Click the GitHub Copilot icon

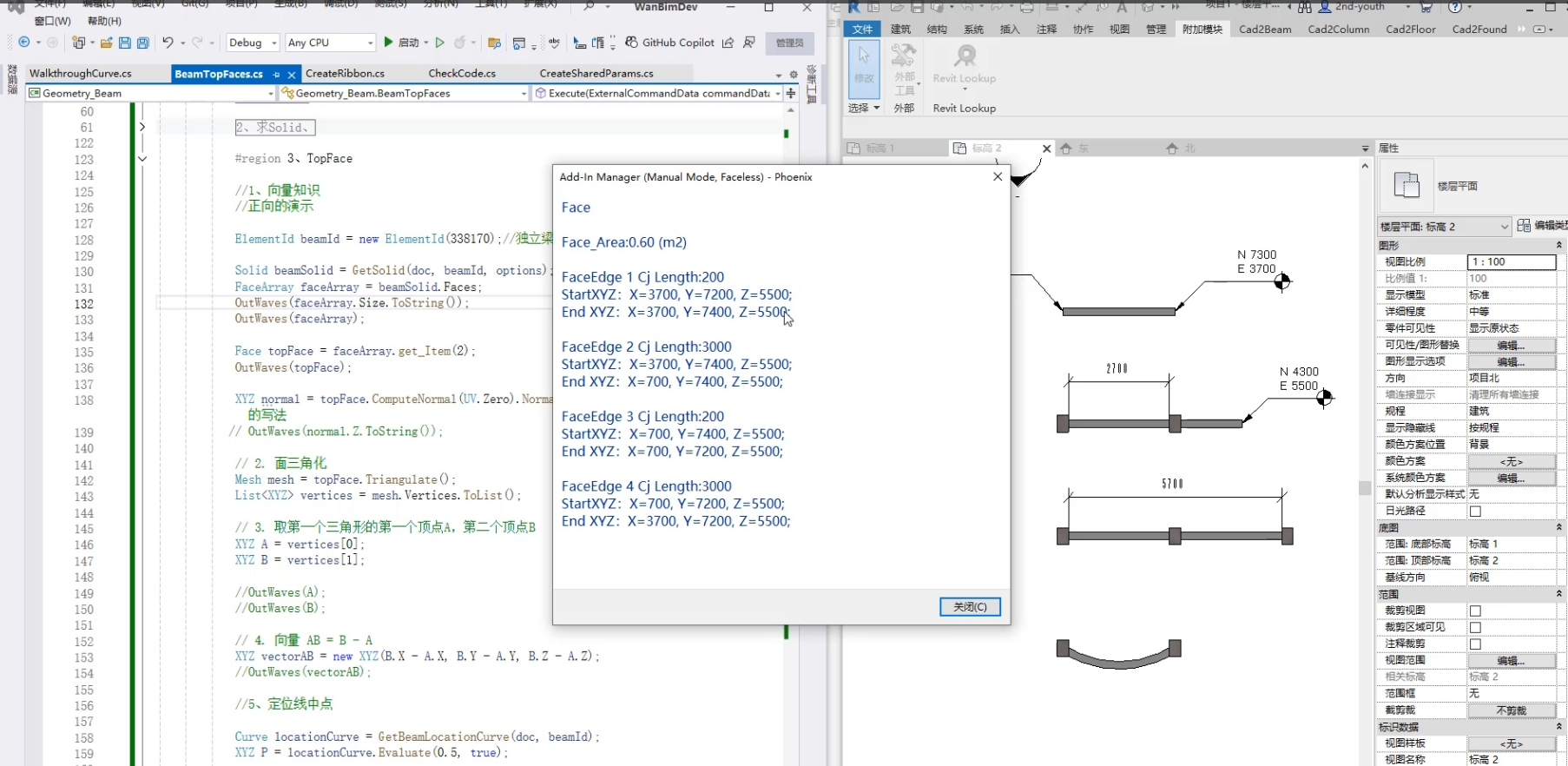click(631, 43)
